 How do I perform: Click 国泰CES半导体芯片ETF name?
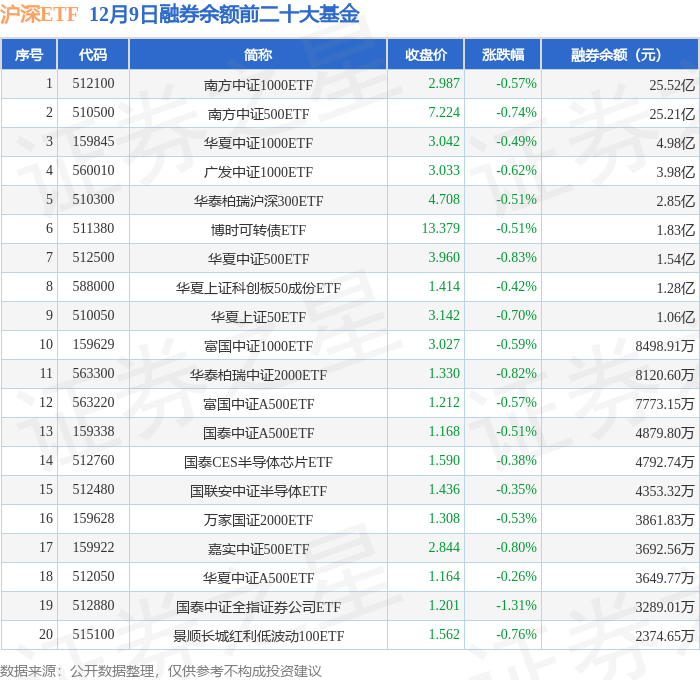[258, 462]
